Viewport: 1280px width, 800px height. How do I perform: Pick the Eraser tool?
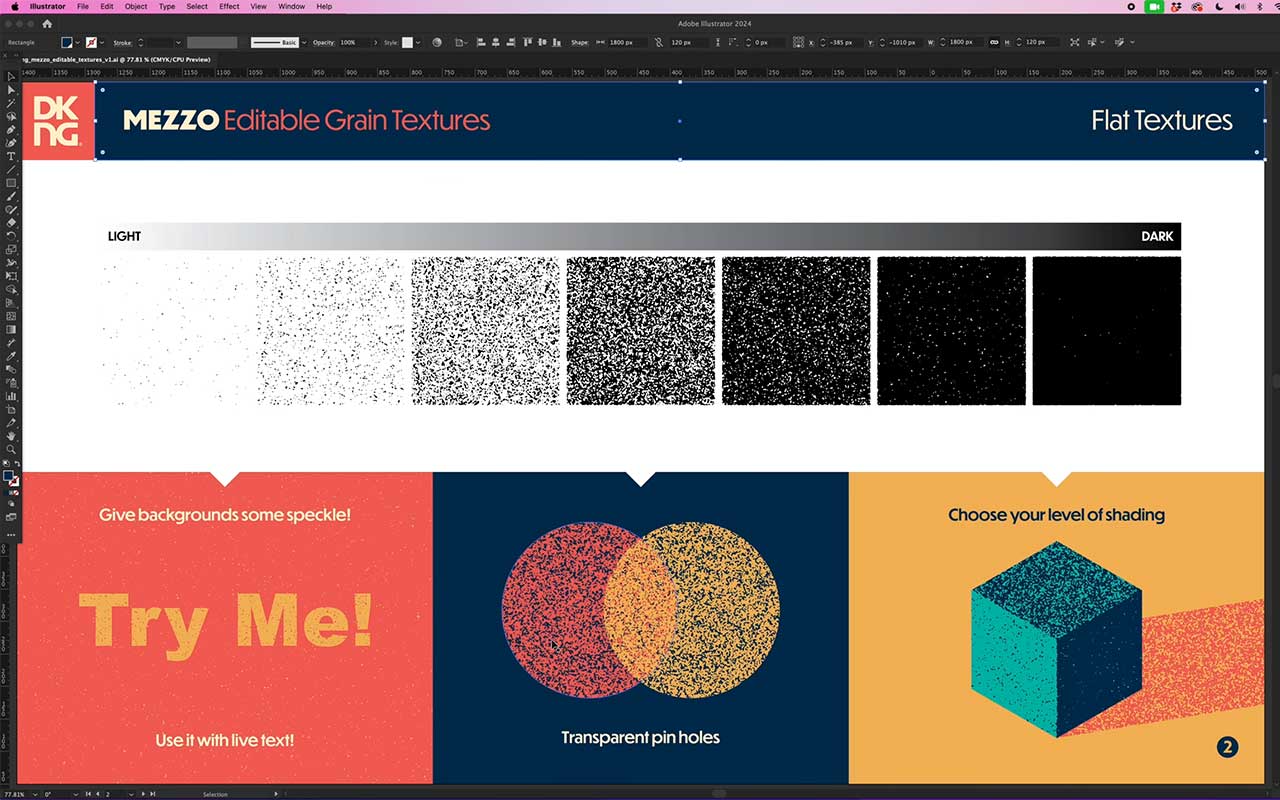click(x=11, y=223)
